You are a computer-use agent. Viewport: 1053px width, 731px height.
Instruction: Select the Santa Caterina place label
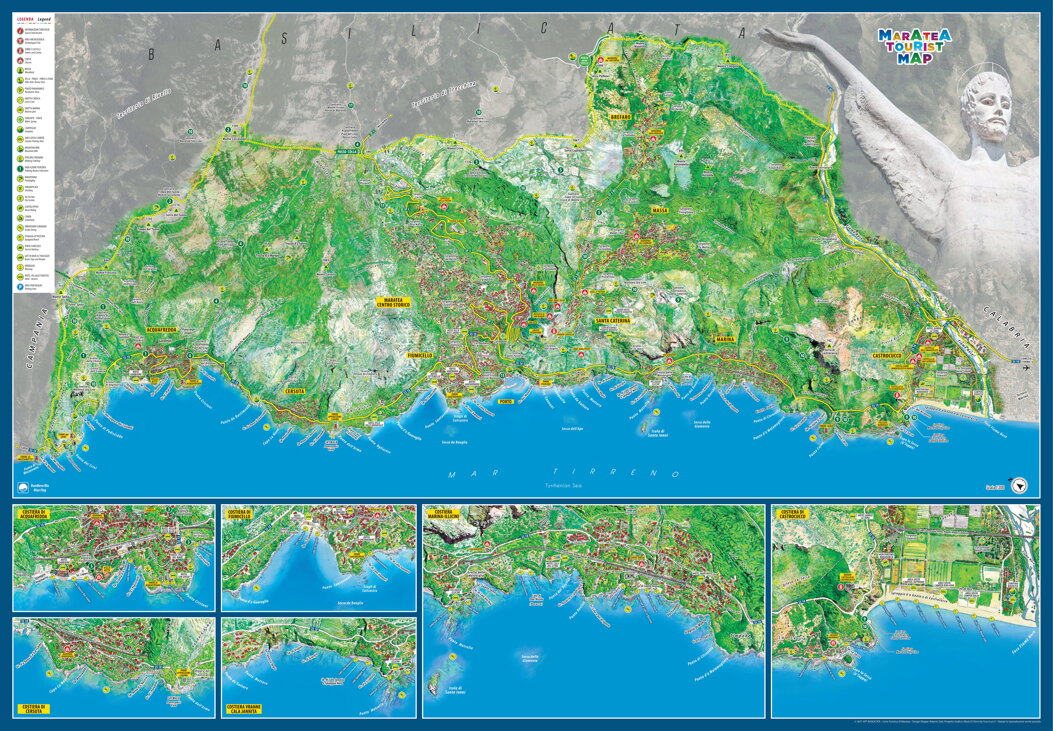click(x=613, y=321)
